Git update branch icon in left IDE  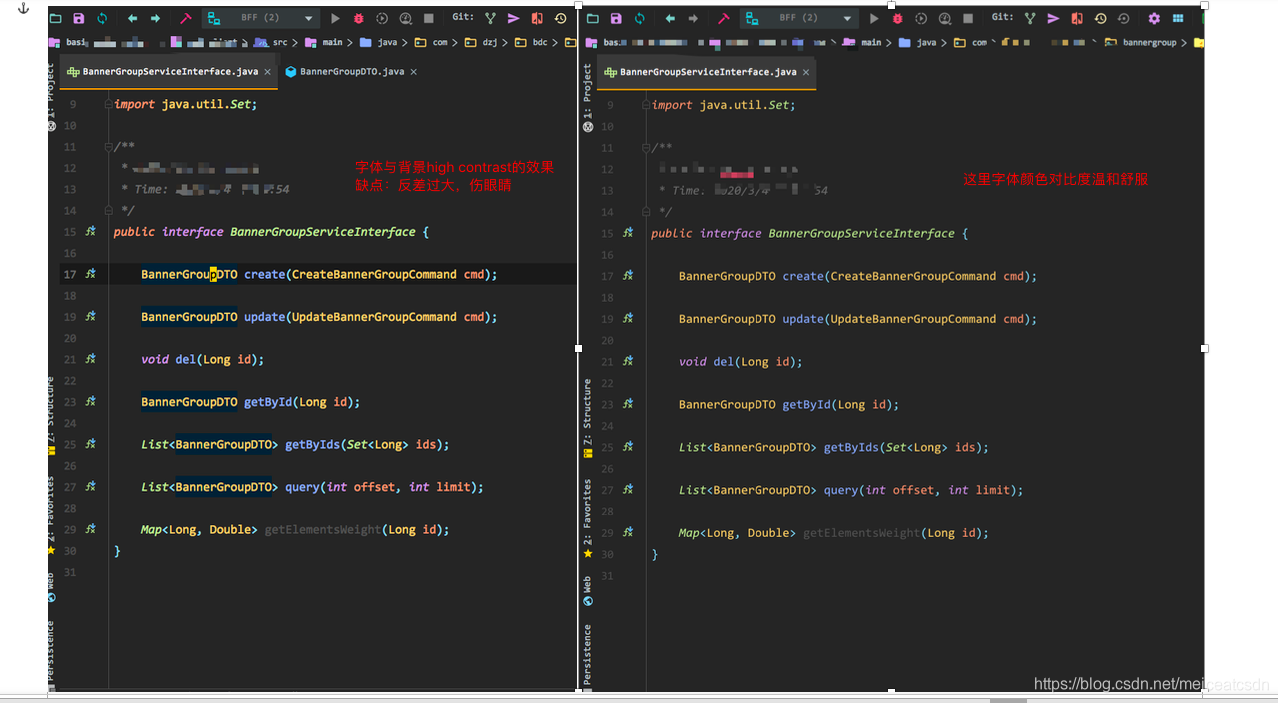tap(490, 18)
